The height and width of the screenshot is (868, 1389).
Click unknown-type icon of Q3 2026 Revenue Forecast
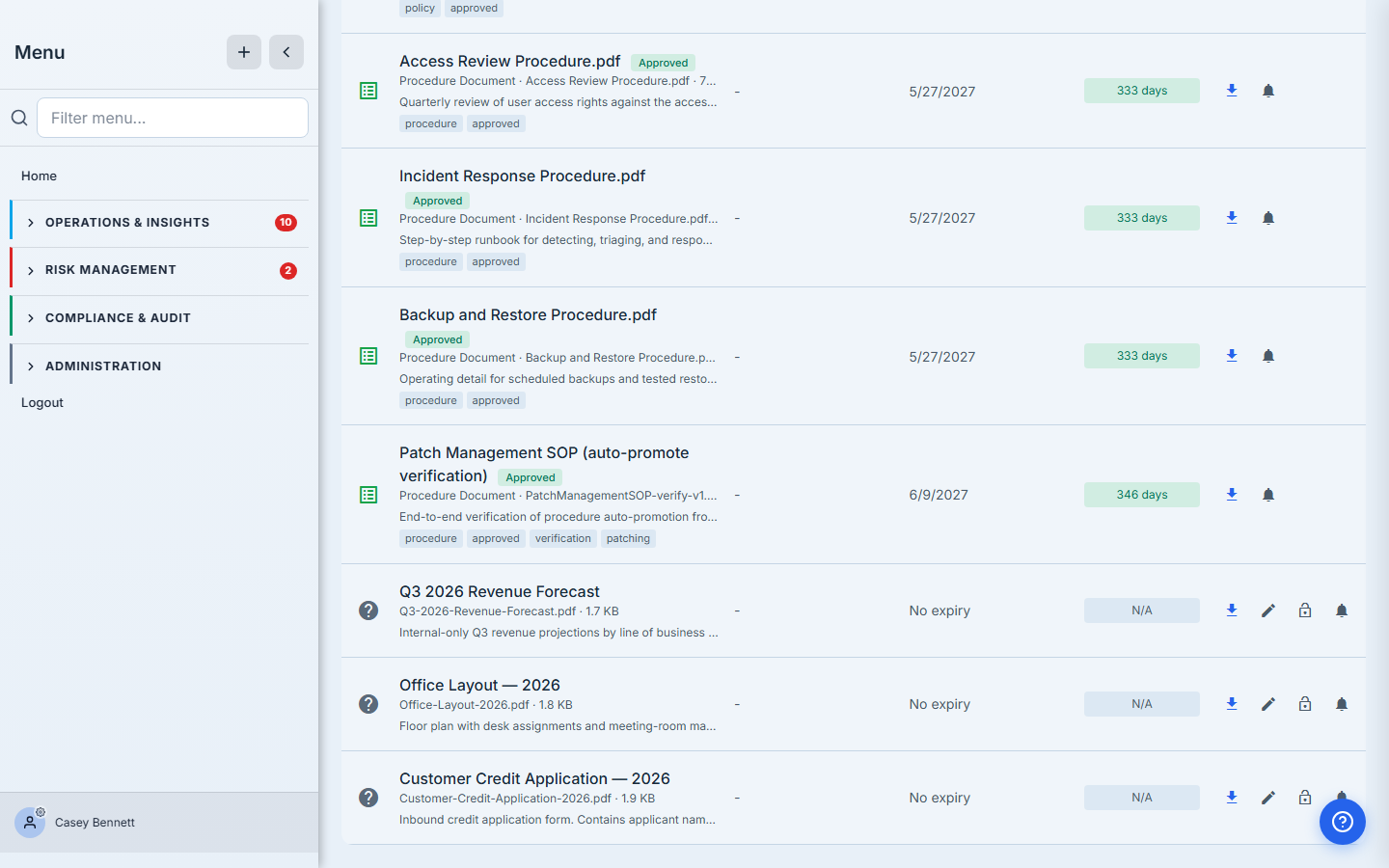pyautogui.click(x=368, y=610)
